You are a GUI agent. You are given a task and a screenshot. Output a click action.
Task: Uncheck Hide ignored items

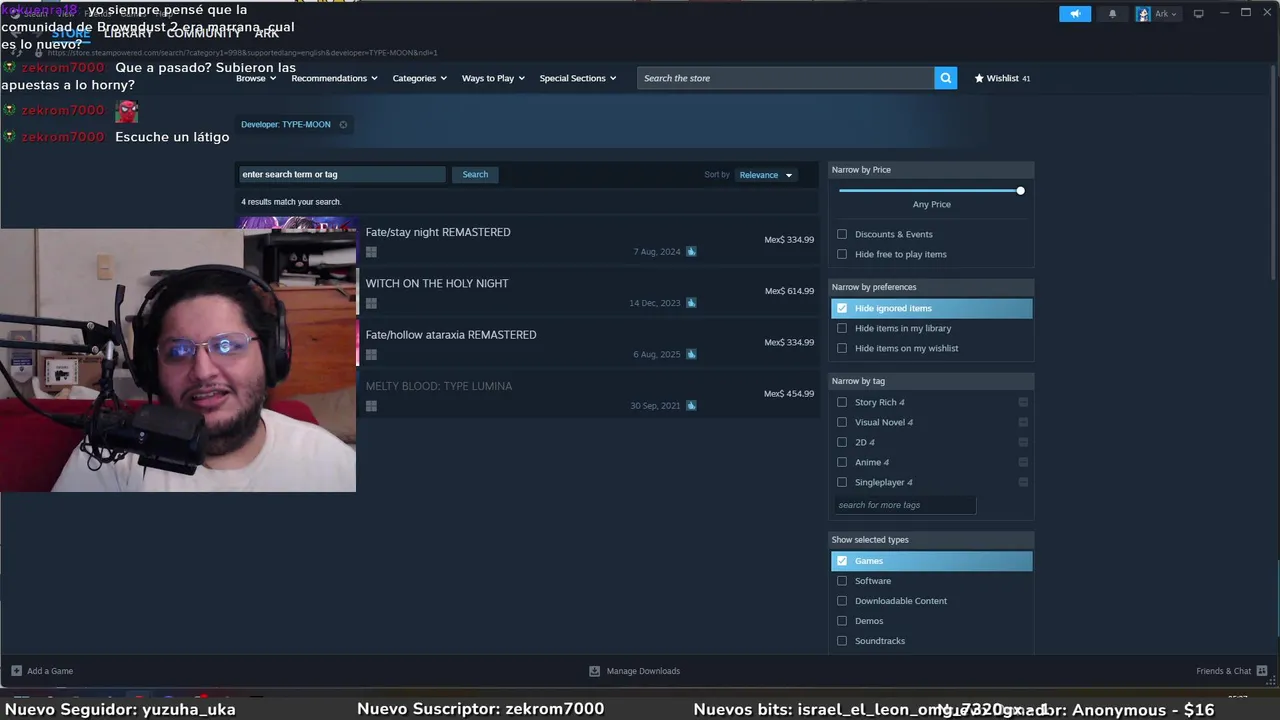[842, 308]
